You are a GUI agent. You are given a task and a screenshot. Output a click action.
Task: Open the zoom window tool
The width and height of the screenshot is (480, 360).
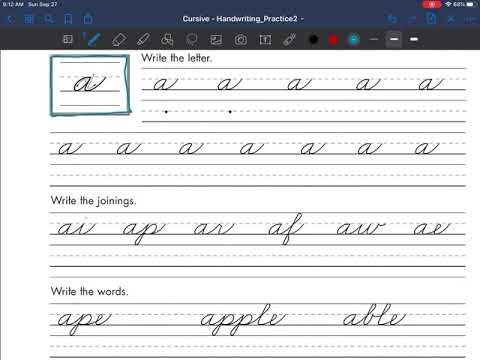[x=68, y=39]
